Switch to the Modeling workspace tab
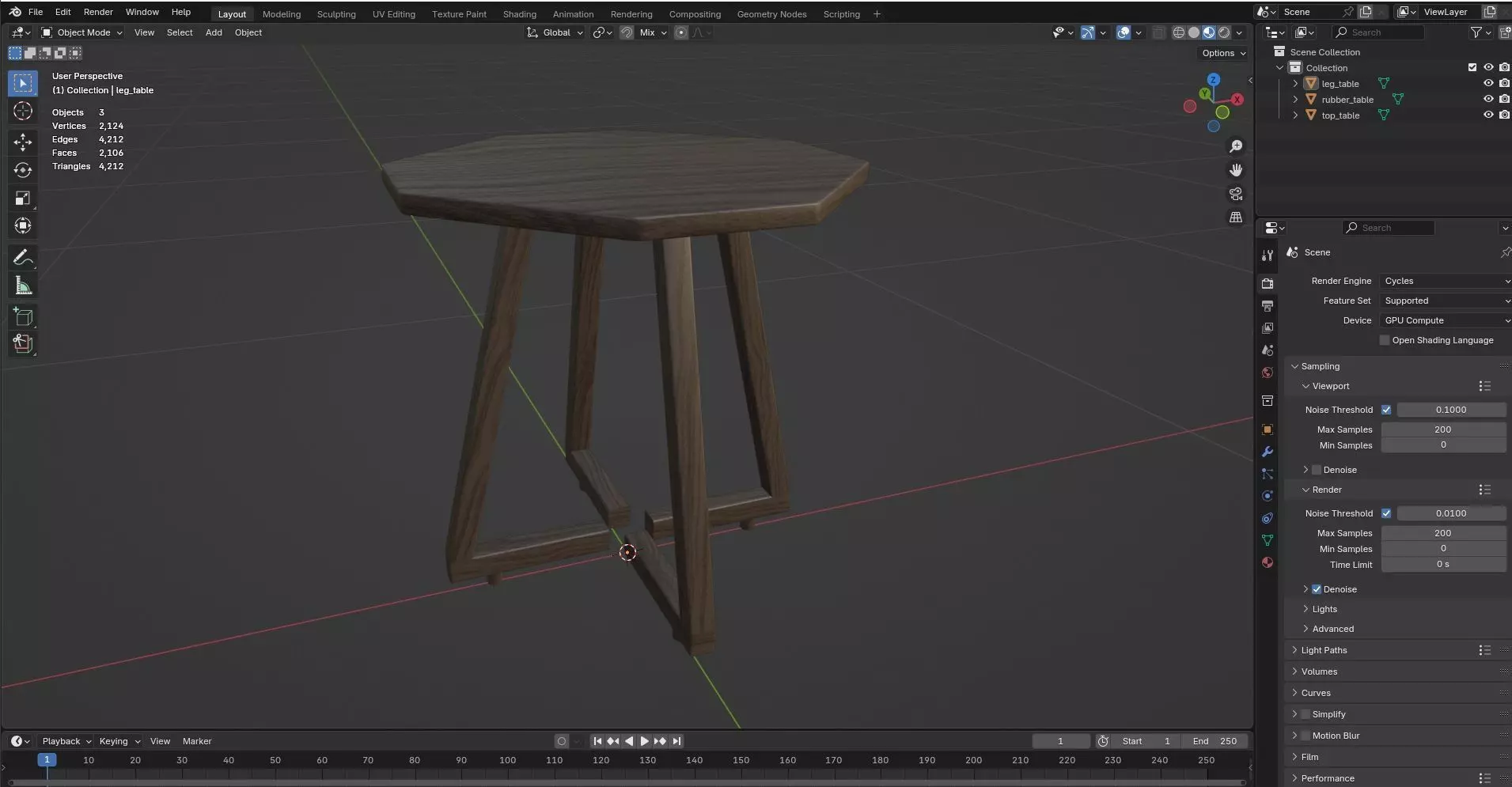This screenshot has height=787, width=1512. pyautogui.click(x=282, y=14)
